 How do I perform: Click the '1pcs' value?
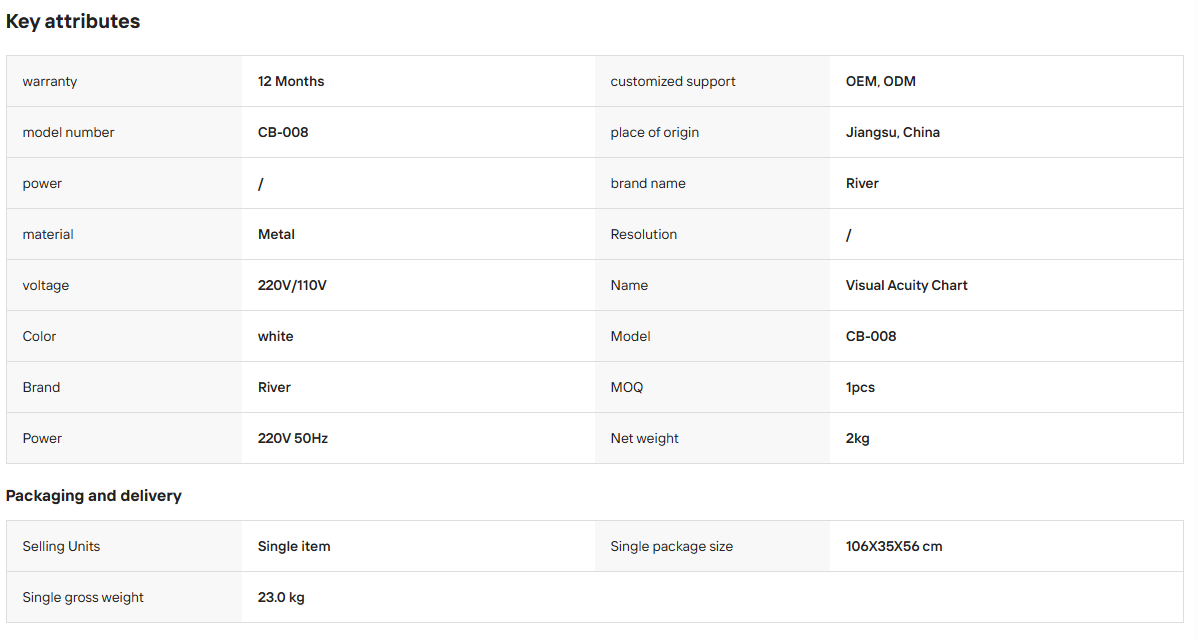click(x=860, y=387)
